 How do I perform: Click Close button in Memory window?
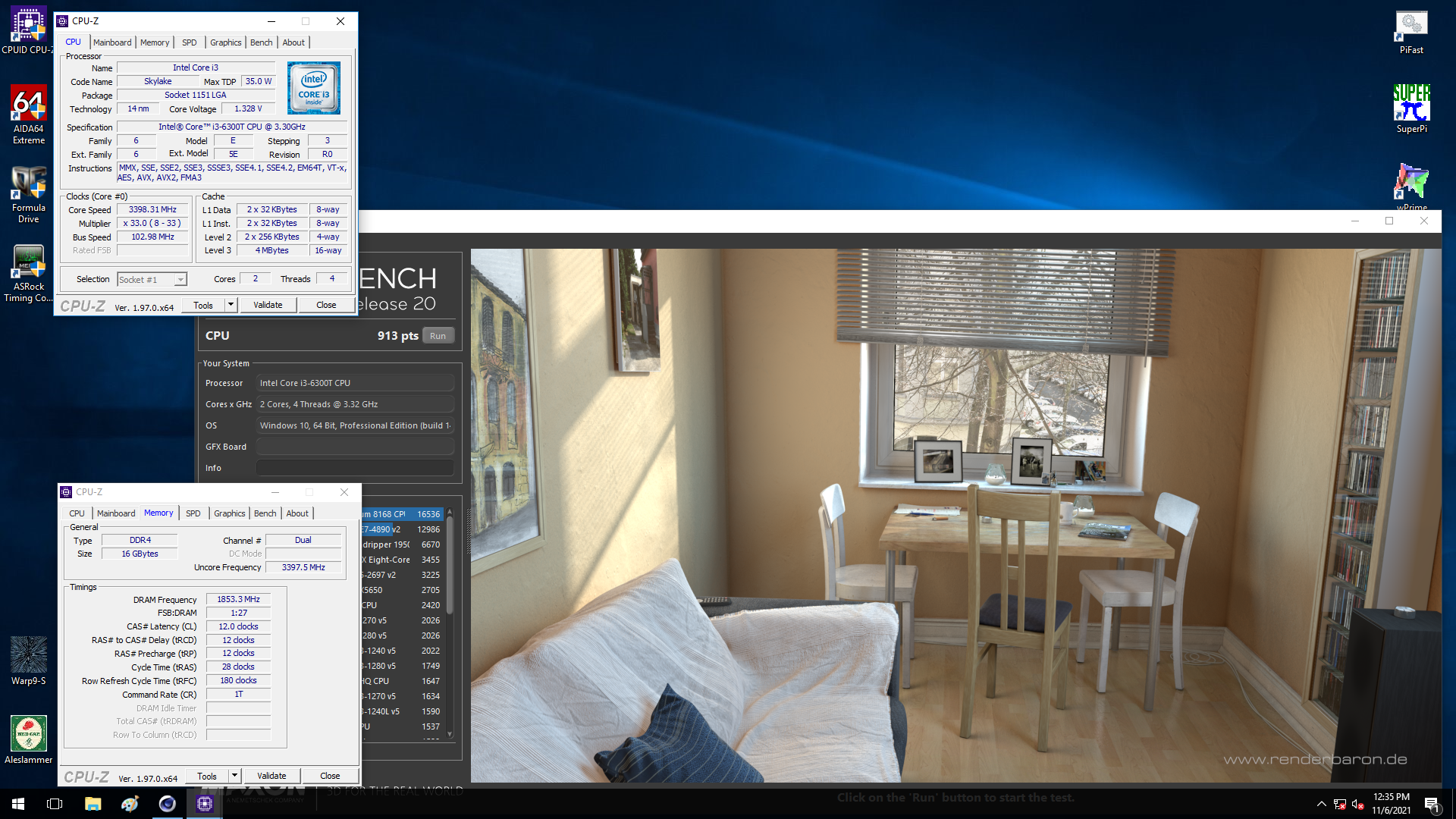pos(330,776)
